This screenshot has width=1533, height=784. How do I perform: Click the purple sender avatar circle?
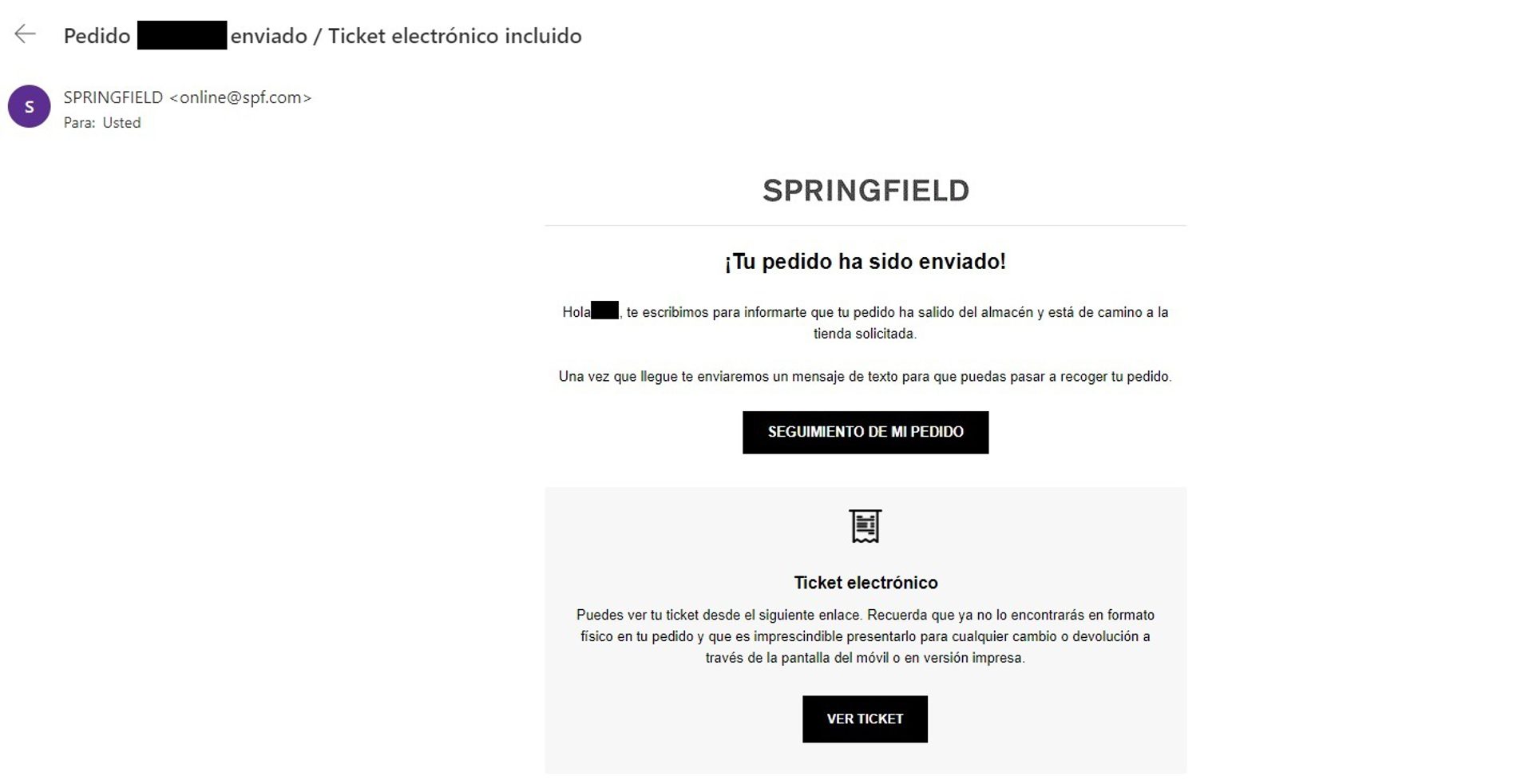[30, 107]
